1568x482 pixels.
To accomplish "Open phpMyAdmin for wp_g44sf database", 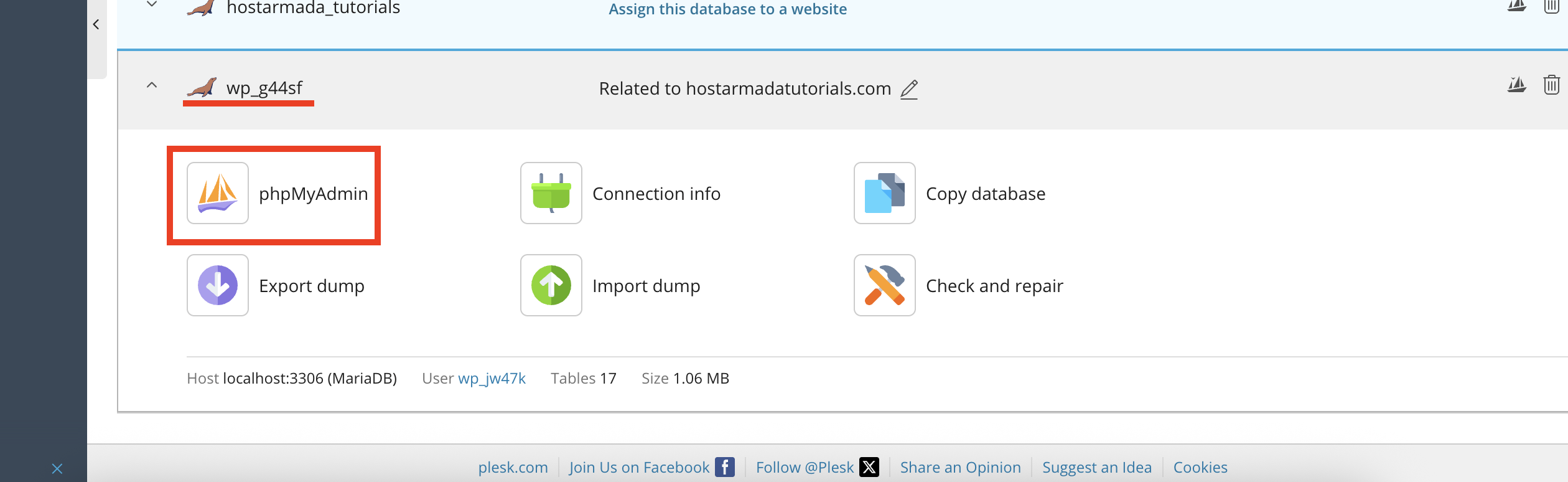I will click(x=278, y=194).
